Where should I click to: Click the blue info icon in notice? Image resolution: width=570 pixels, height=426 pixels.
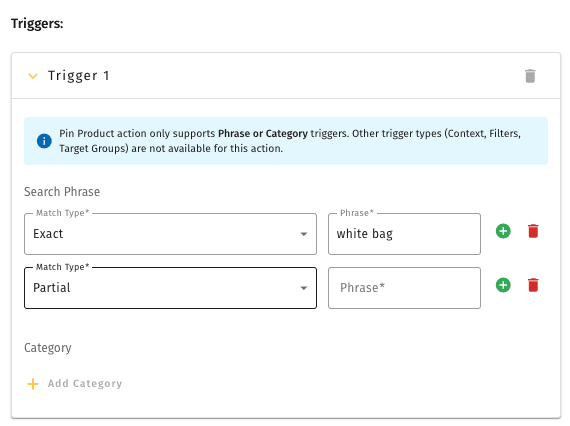click(44, 141)
